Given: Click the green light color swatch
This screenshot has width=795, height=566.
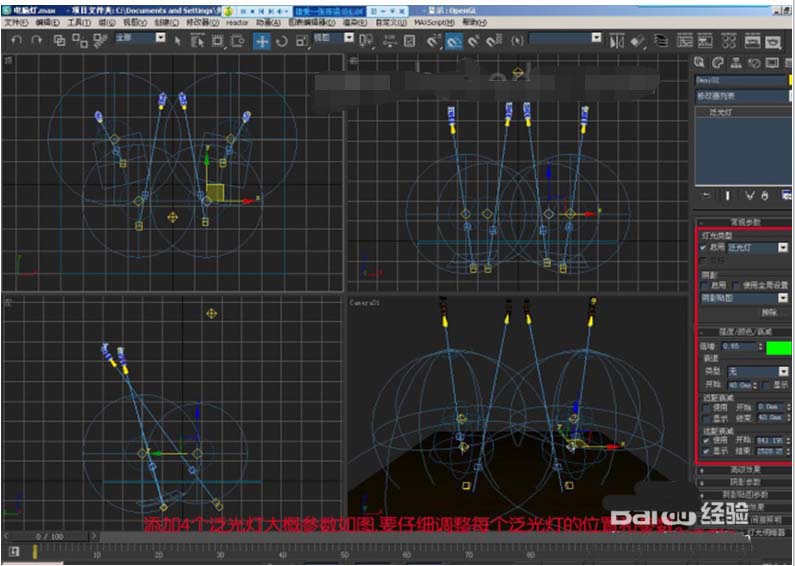Looking at the screenshot, I should coord(777,347).
